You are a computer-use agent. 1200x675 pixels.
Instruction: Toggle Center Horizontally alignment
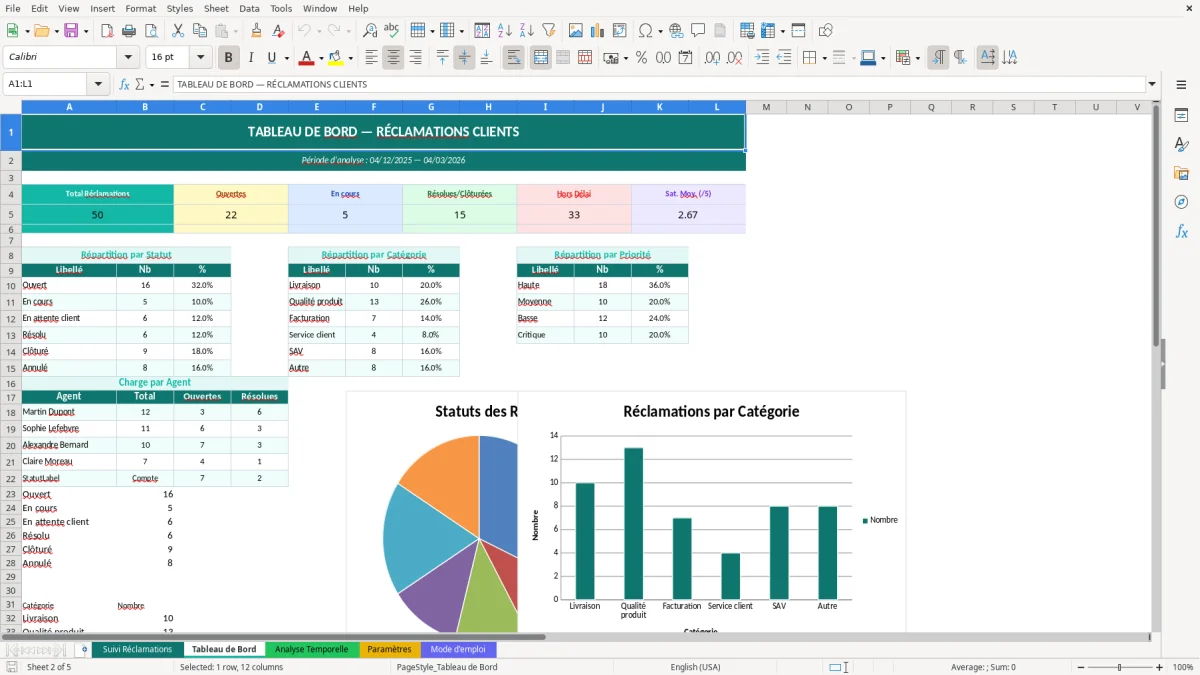393,58
